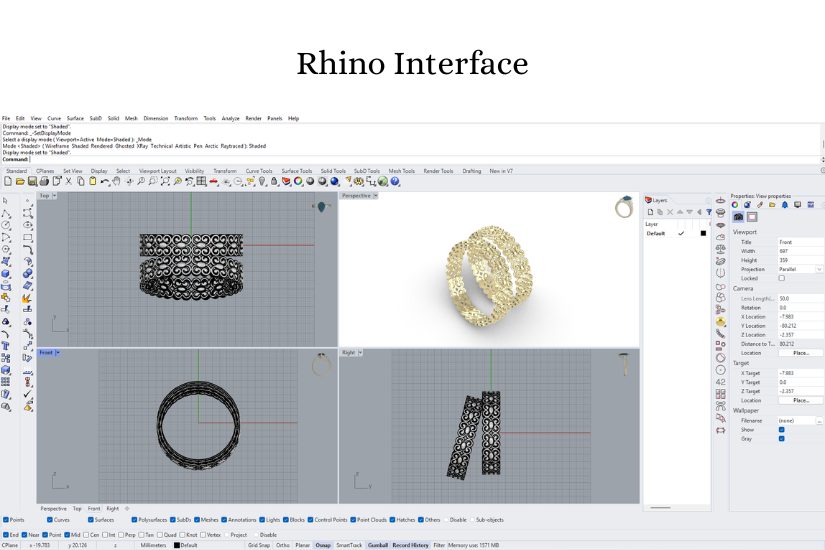Click the Default layer black color swatch
This screenshot has height=550, width=825.
[x=703, y=233]
